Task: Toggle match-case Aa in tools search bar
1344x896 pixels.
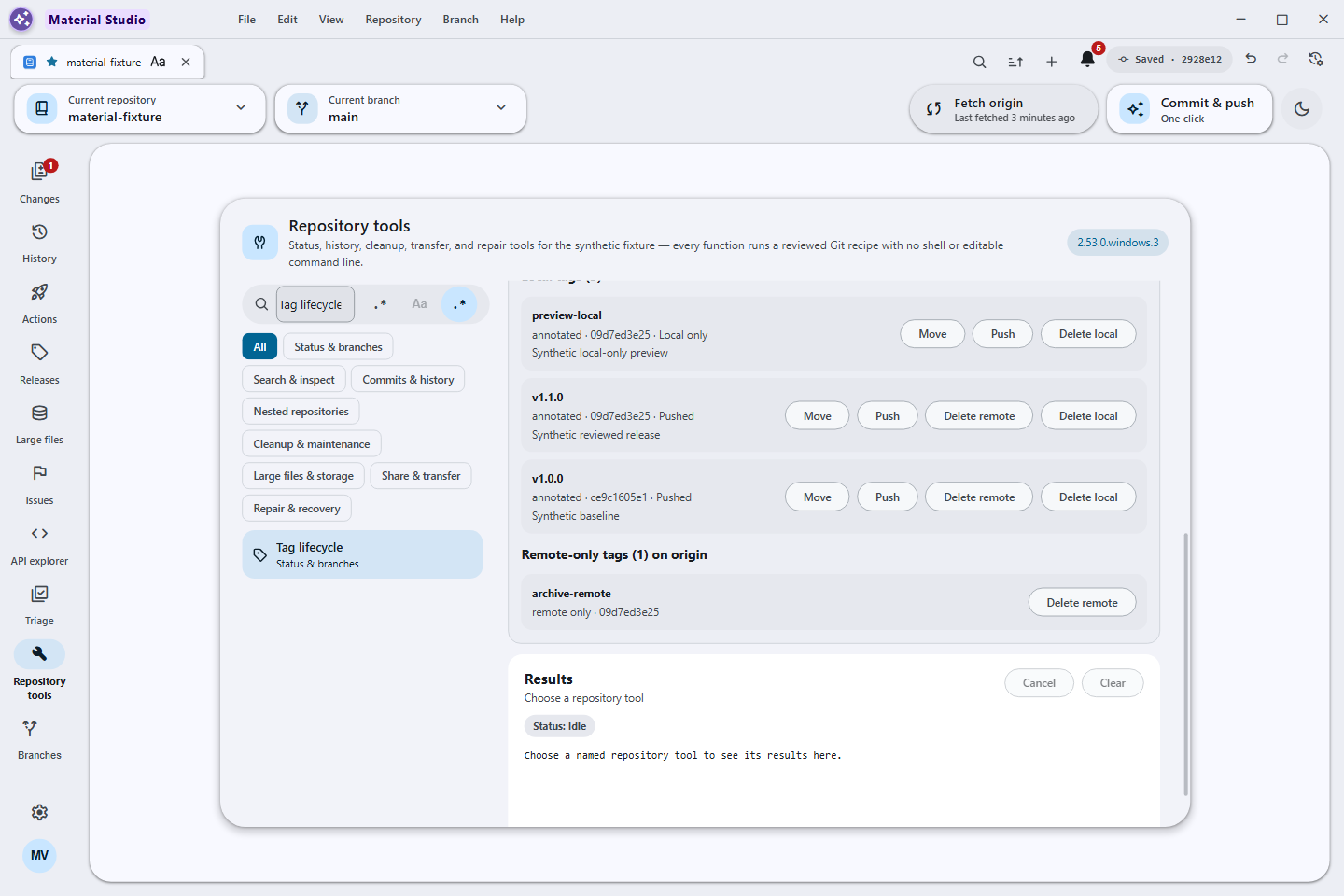Action: tap(420, 304)
